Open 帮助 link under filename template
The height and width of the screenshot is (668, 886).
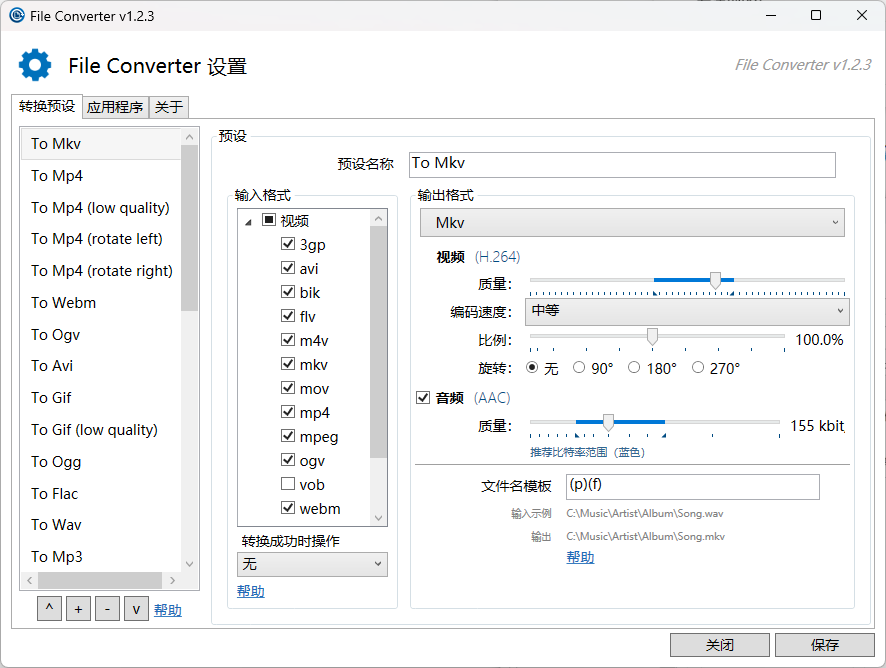pyautogui.click(x=580, y=557)
